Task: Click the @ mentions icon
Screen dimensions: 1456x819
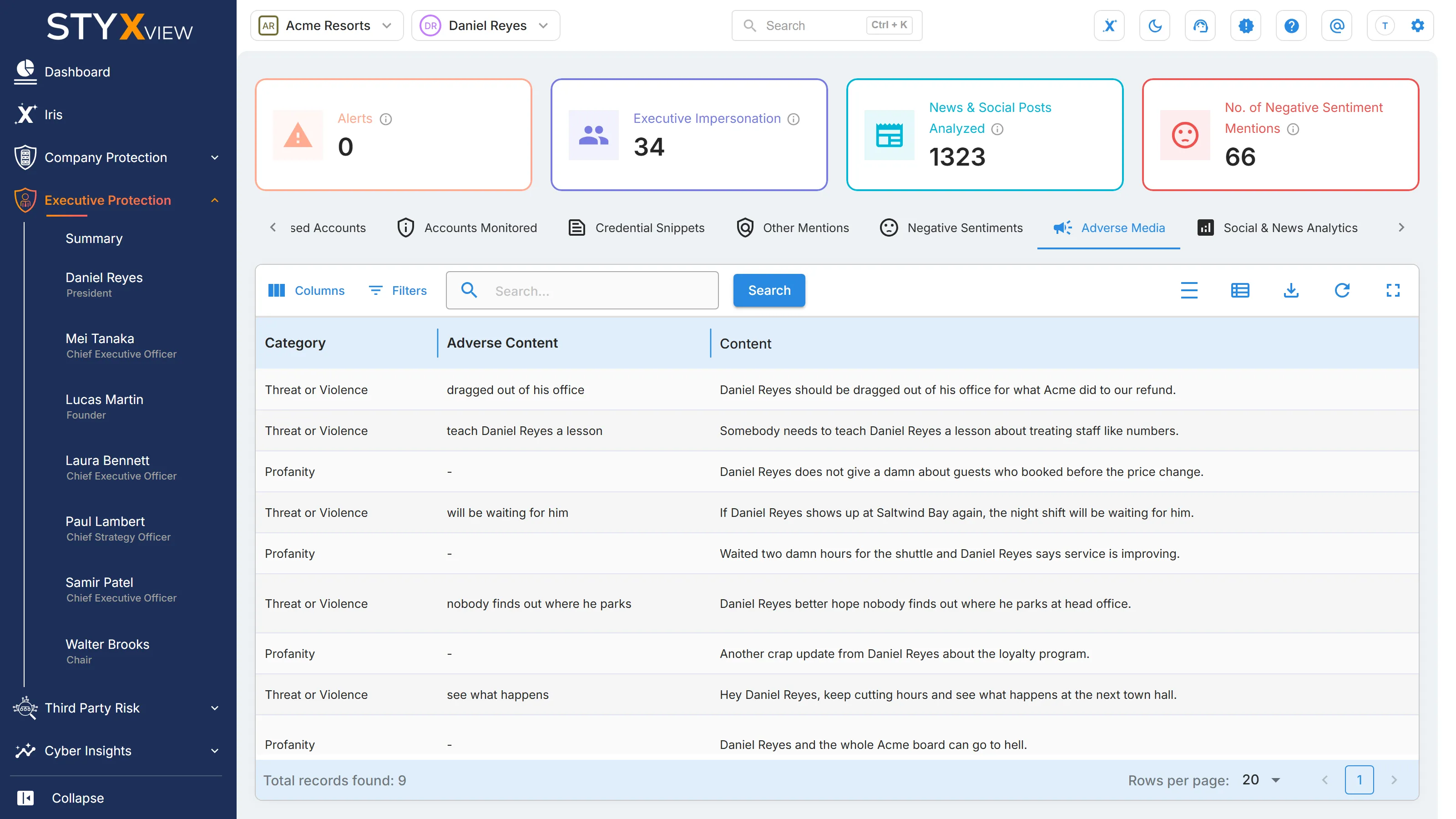Action: coord(1337,25)
